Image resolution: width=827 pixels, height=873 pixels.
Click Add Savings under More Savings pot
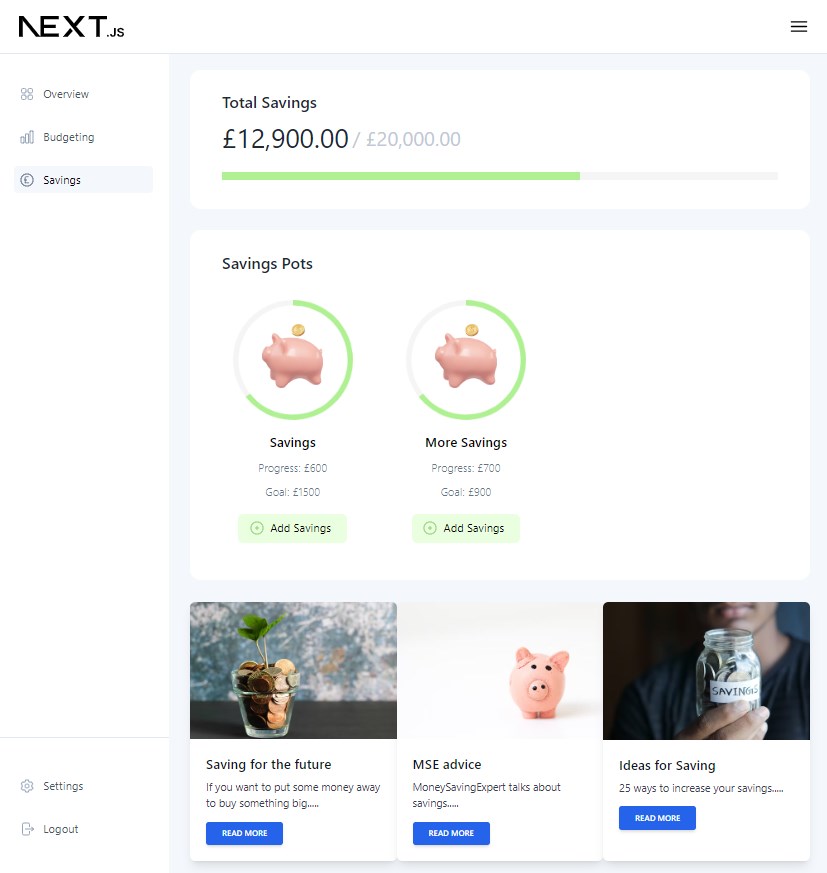[x=466, y=528]
